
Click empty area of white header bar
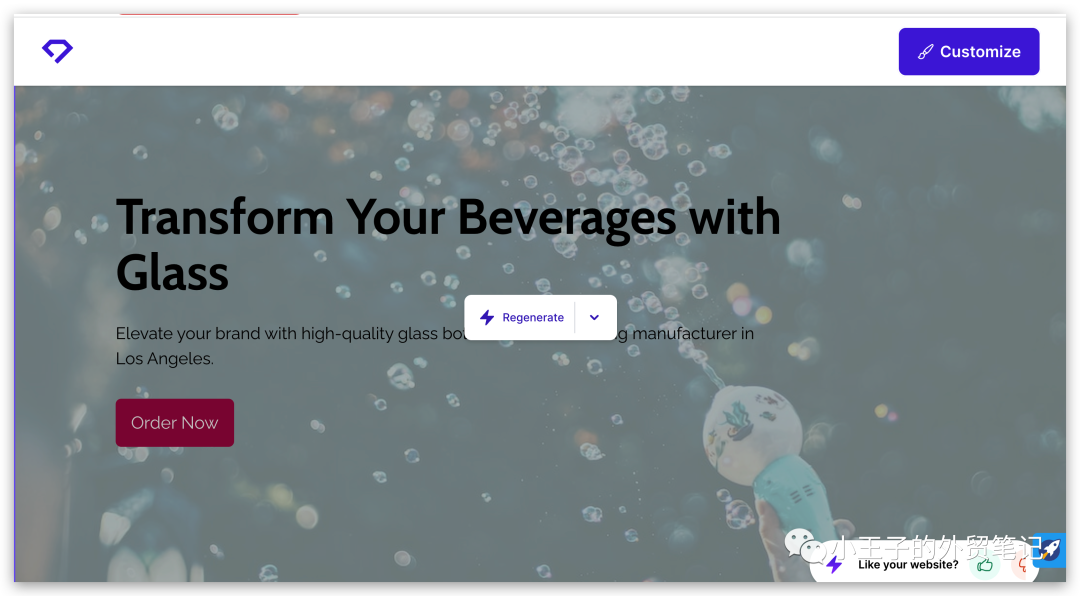482,52
